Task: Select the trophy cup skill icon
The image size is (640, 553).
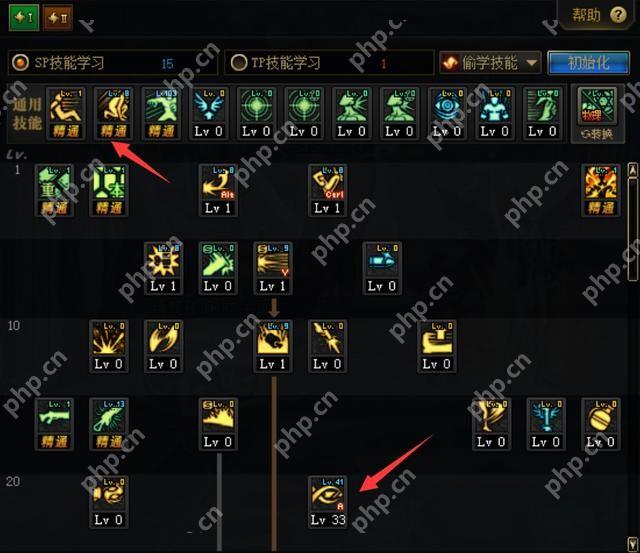Action: pos(491,424)
